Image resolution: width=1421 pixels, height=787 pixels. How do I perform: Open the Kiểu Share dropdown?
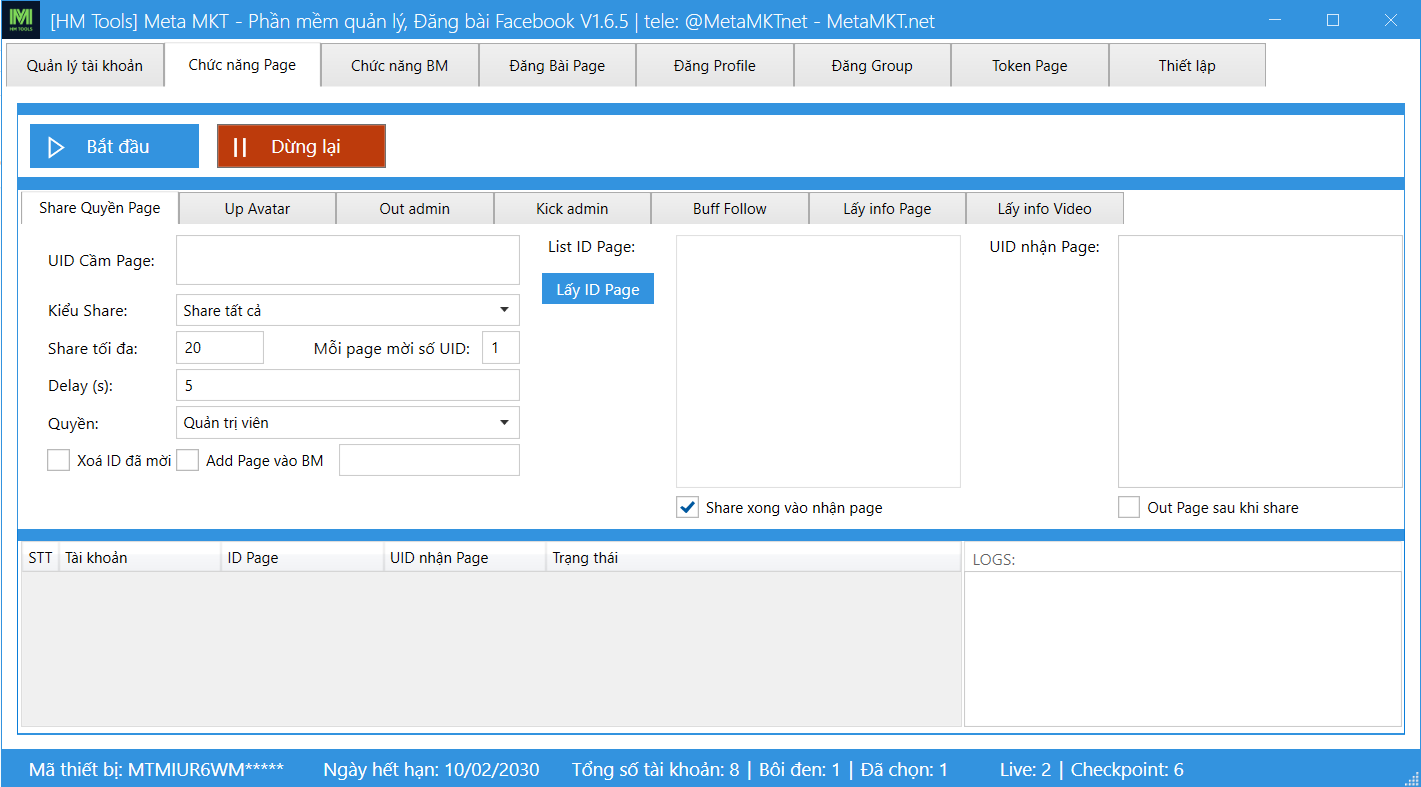coord(348,310)
